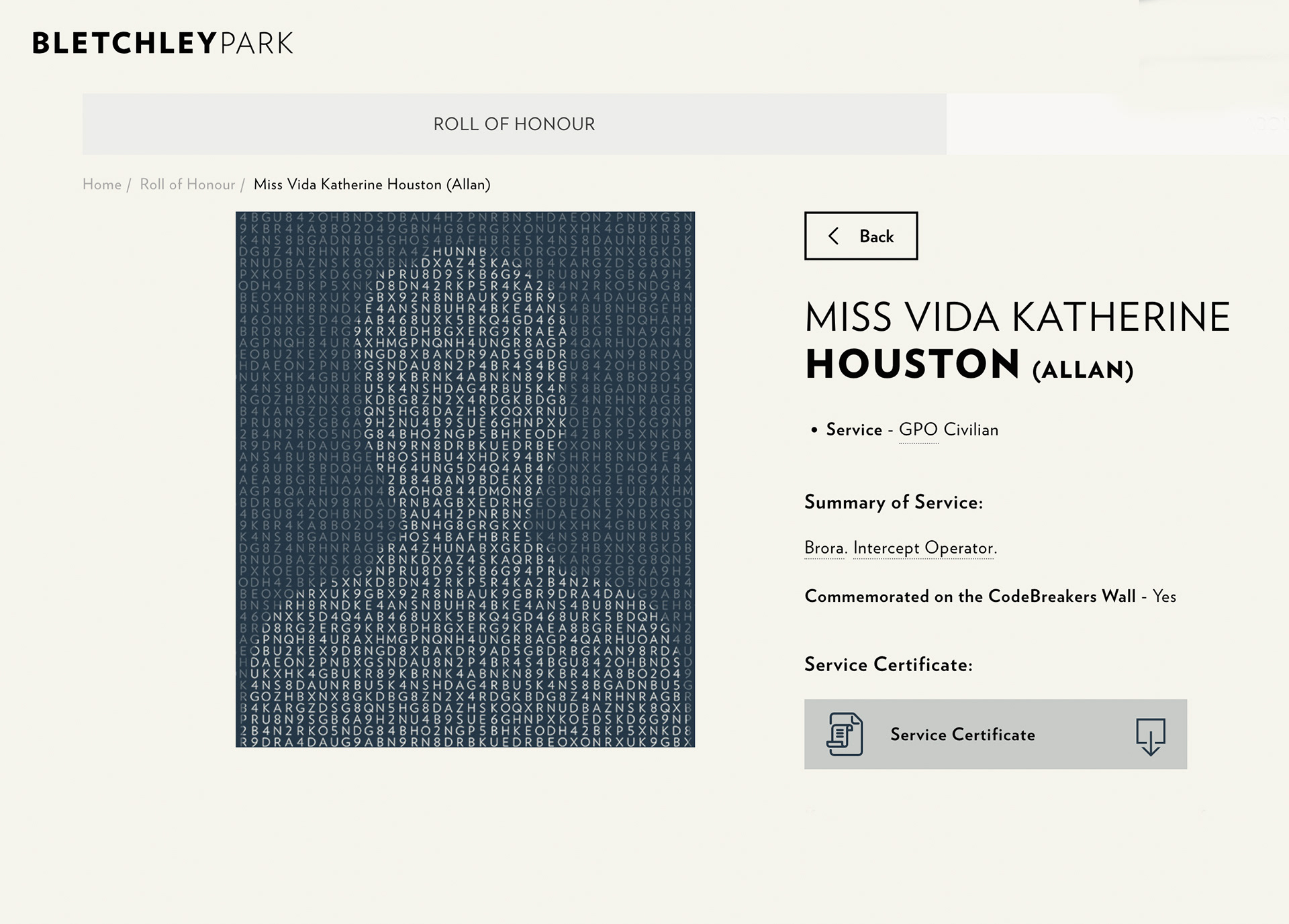Click the GPO abbreviation link
The height and width of the screenshot is (924, 1289).
click(918, 430)
